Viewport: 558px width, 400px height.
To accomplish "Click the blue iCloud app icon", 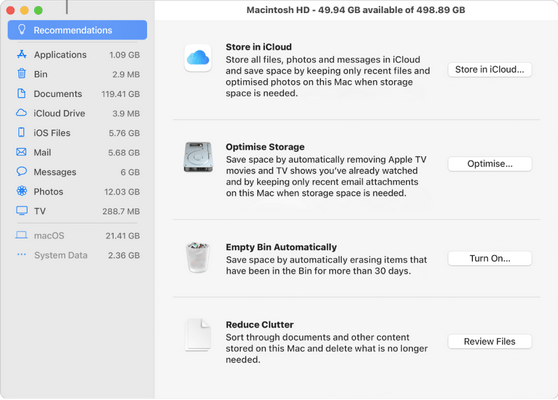I will tap(198, 58).
